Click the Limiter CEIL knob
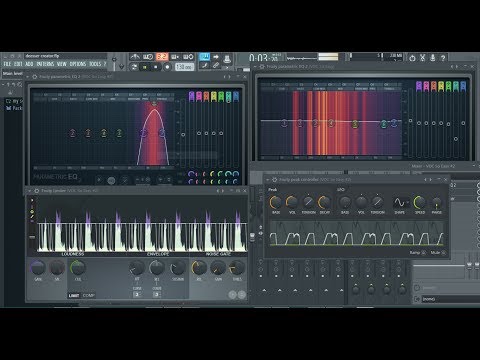 click(77, 268)
